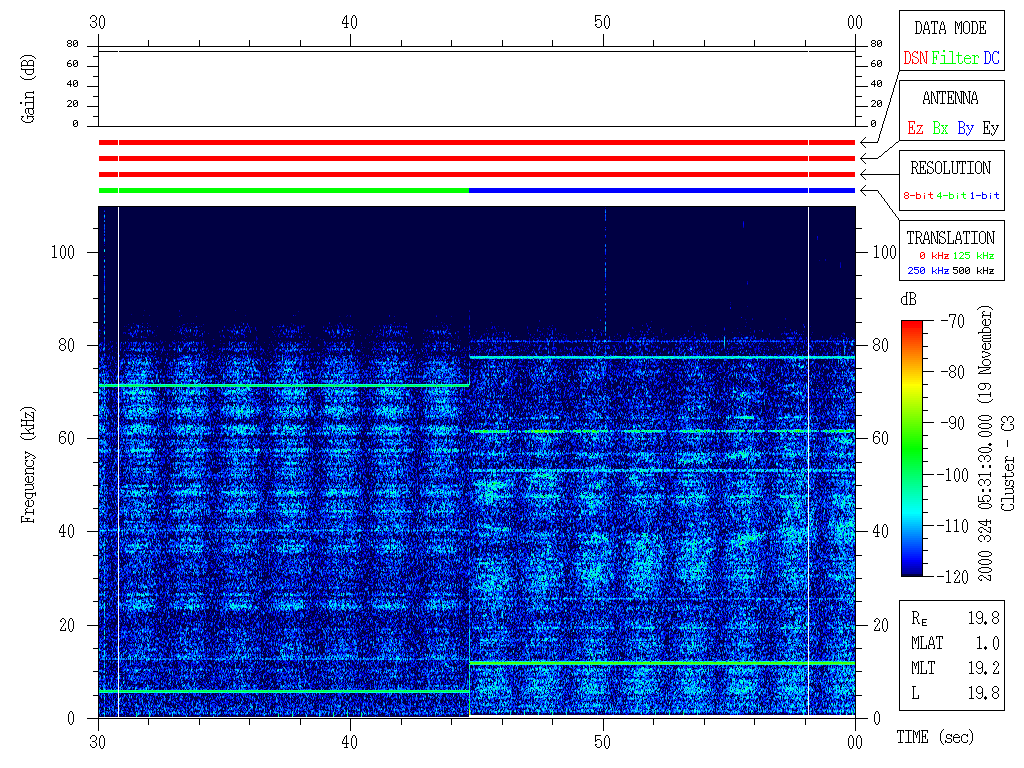Click the green line near 12 kHz in spectrogram
This screenshot has height=768, width=1024.
click(661, 663)
